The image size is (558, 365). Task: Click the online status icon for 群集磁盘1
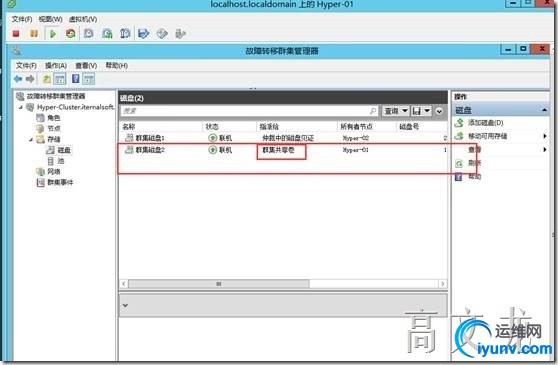pyautogui.click(x=212, y=138)
